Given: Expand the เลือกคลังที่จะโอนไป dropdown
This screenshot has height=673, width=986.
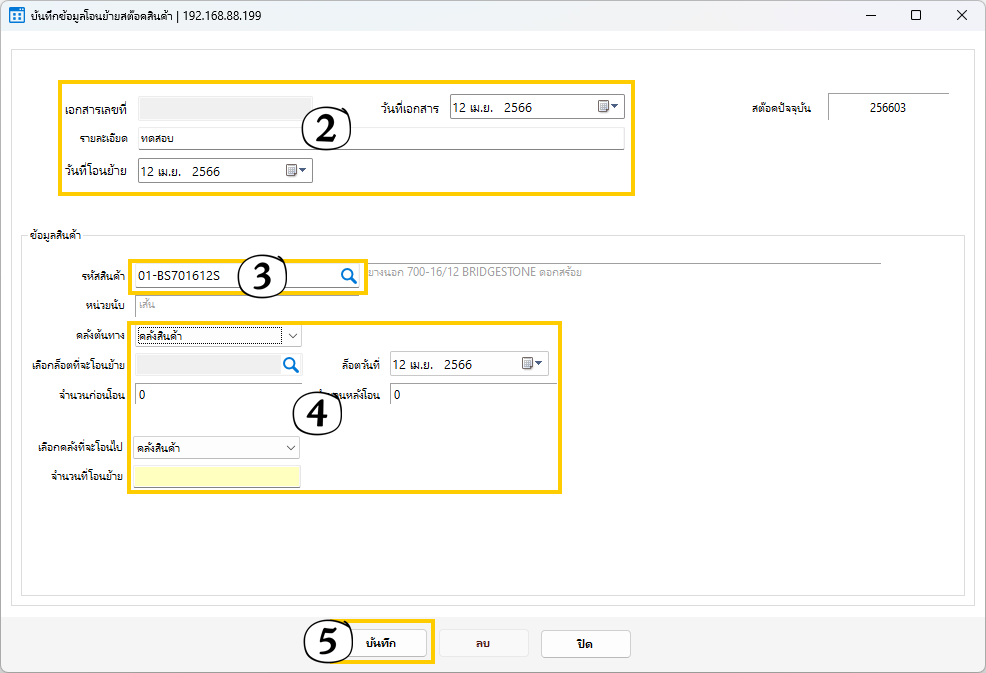Looking at the screenshot, I should [x=290, y=448].
